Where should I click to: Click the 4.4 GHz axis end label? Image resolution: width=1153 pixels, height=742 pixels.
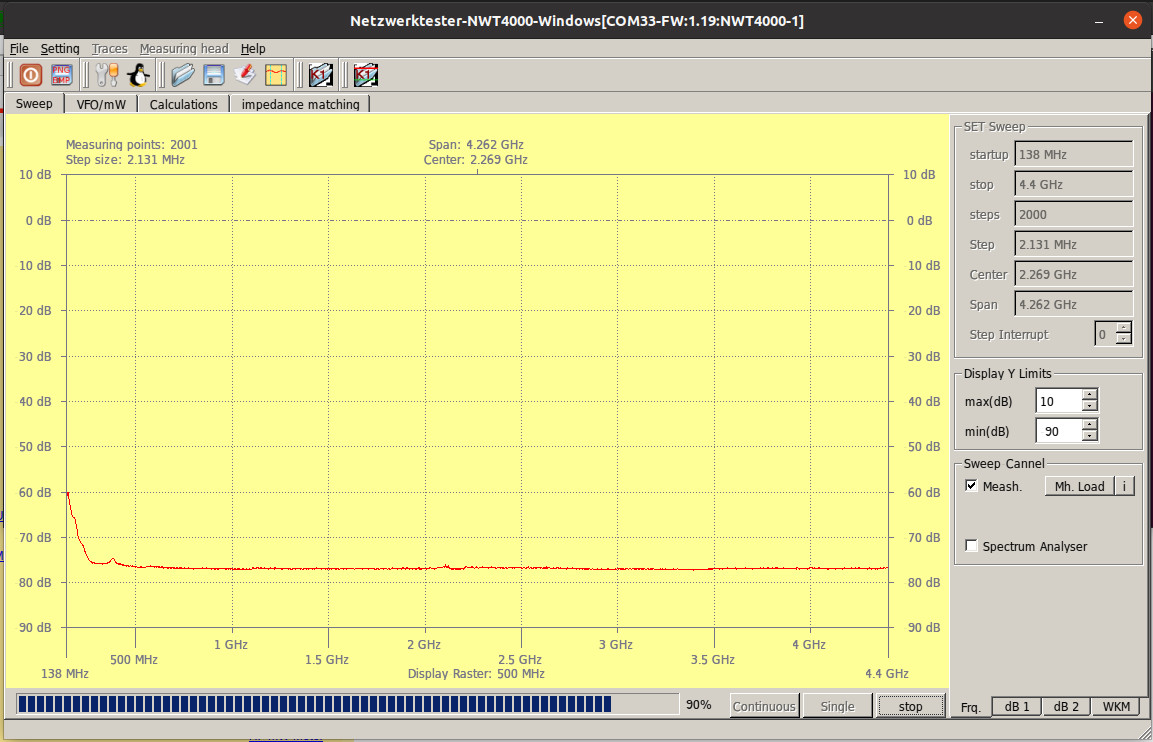(x=887, y=674)
